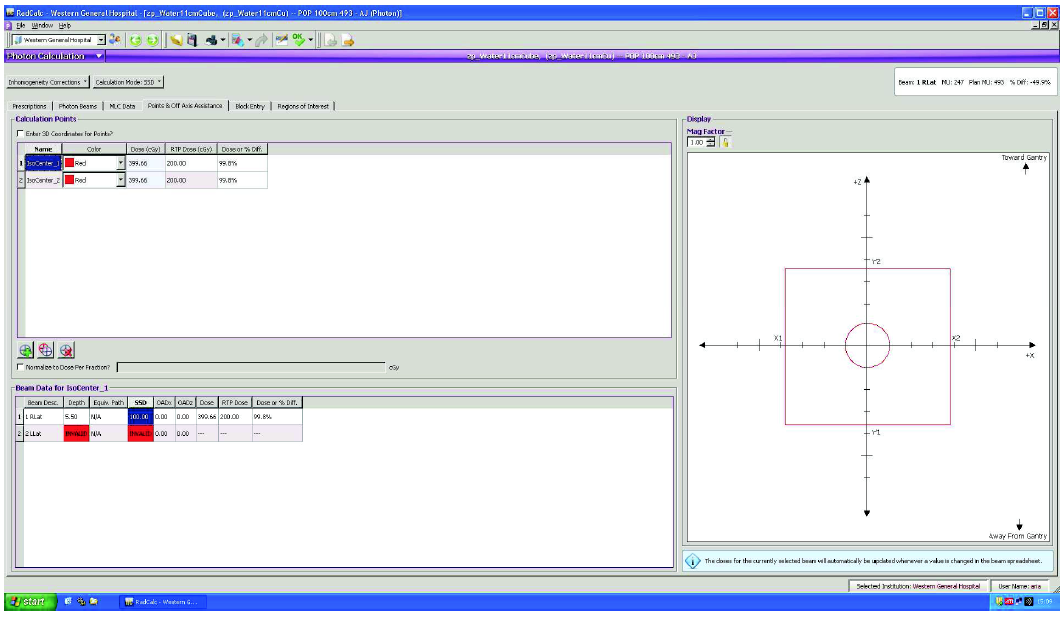Open the Help menu
Viewport: 1064px width, 617px height.
64,25
